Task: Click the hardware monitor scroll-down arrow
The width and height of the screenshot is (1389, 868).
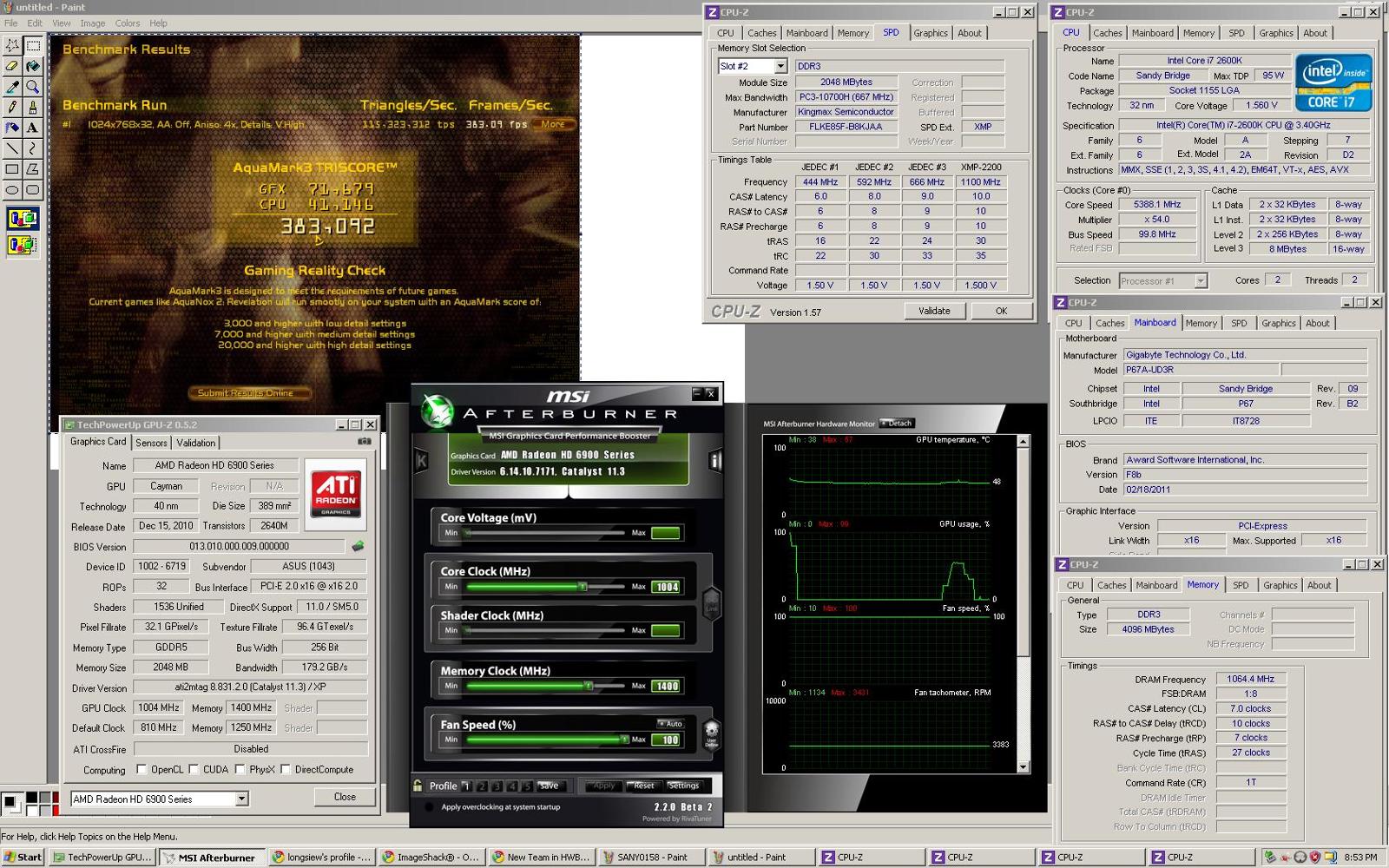Action: (x=1023, y=767)
